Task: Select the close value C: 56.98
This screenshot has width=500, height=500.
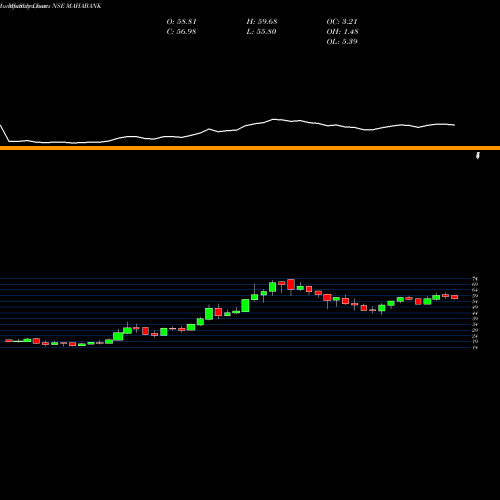Action: pyautogui.click(x=181, y=32)
